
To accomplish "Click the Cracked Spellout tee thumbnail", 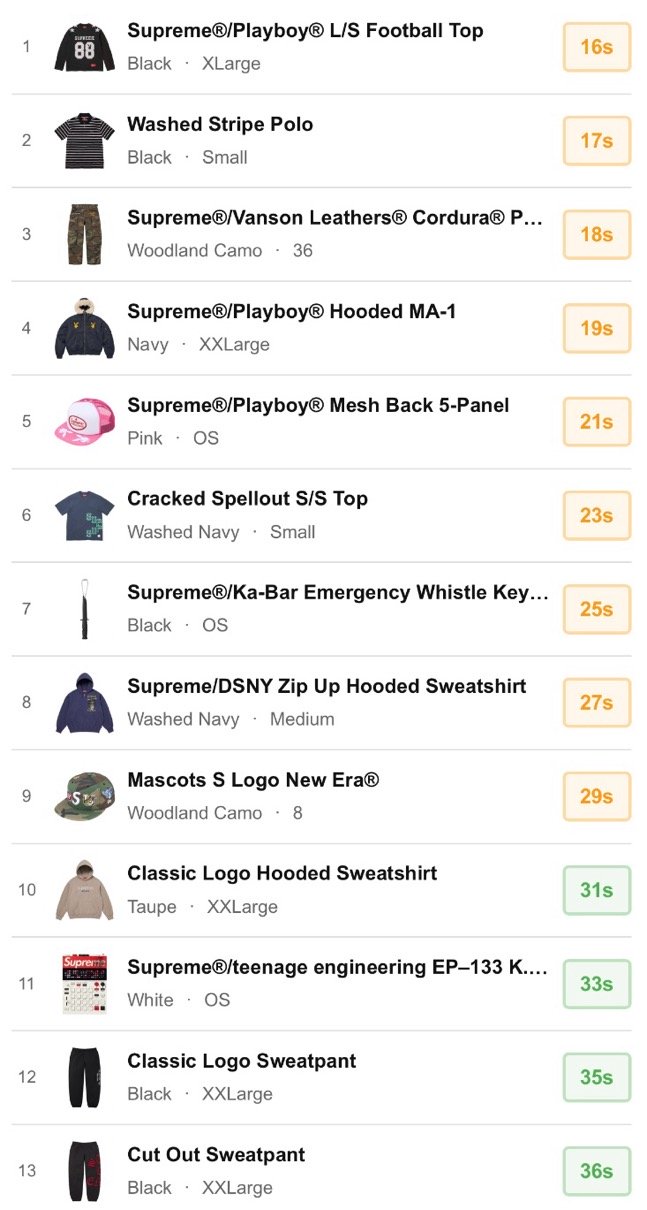I will coord(84,515).
